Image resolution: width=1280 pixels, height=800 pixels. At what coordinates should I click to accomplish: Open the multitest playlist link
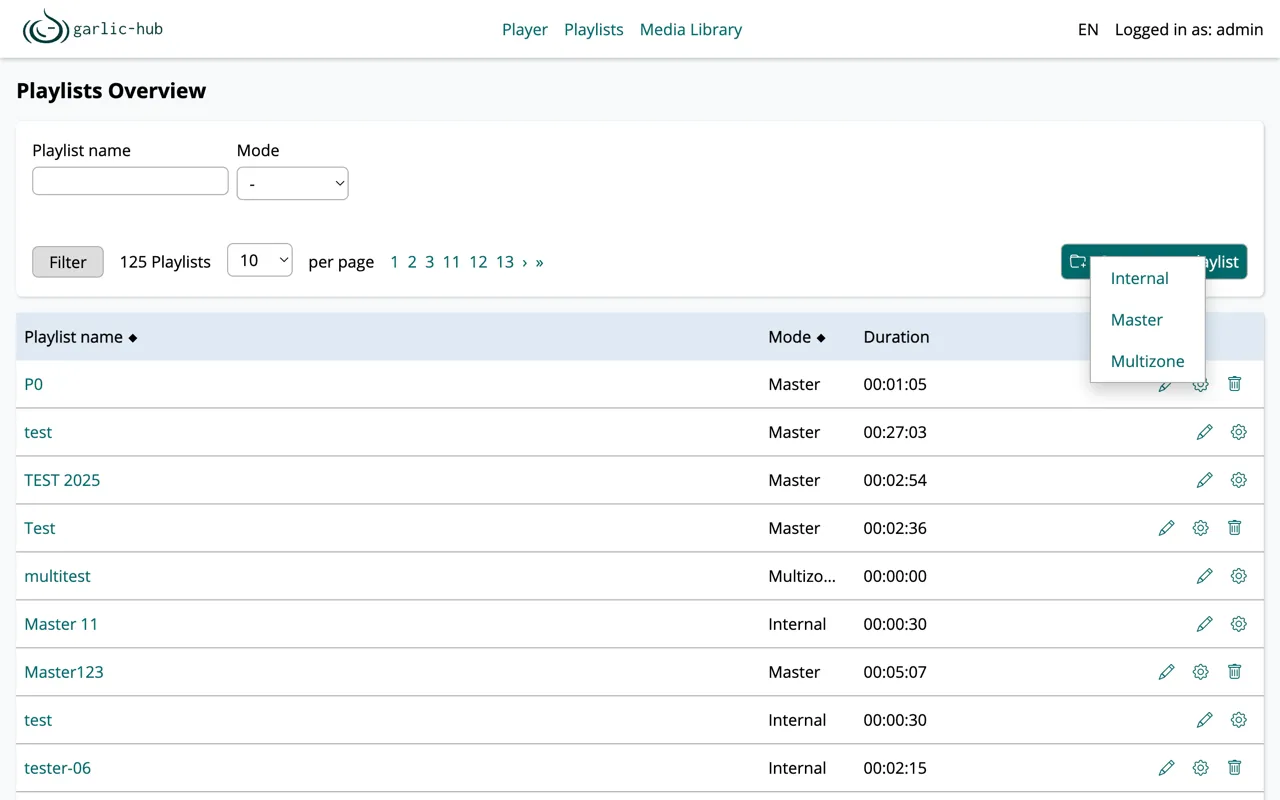tap(57, 576)
